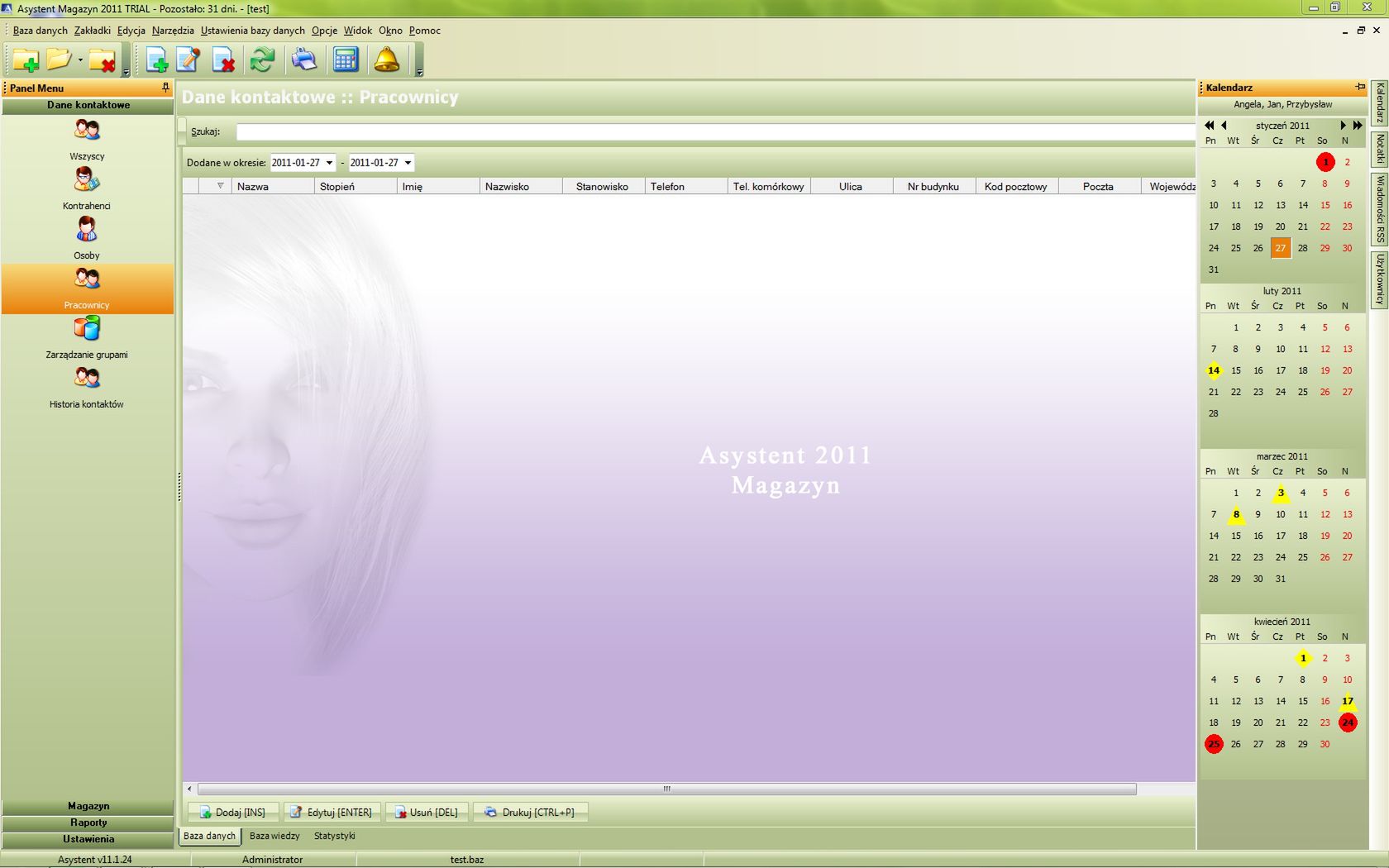The image size is (1389, 868).
Task: Select the highlighted February 14 date
Action: [x=1214, y=370]
